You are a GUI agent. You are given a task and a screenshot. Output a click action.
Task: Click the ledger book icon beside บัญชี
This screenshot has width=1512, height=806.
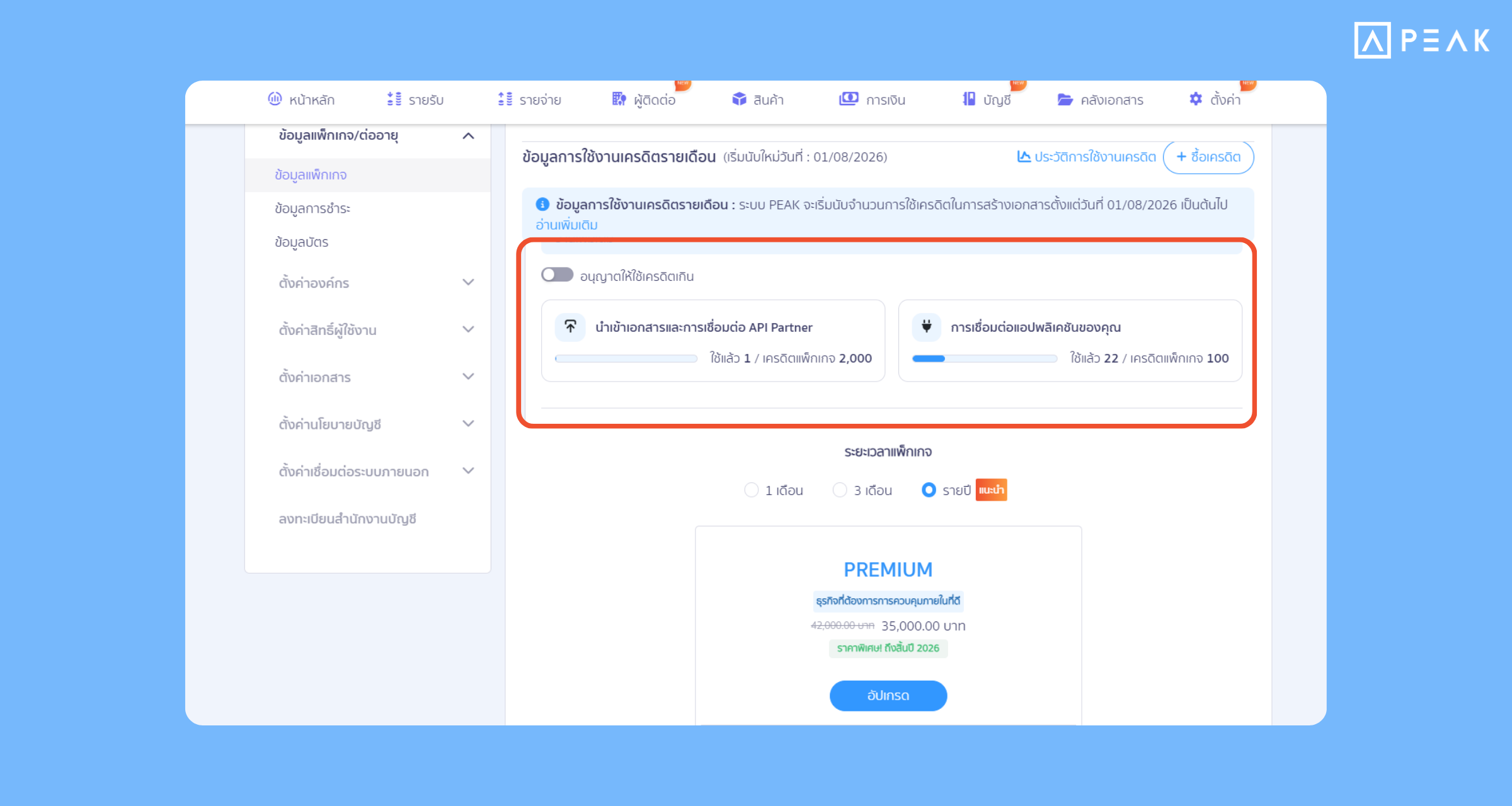pyautogui.click(x=969, y=99)
